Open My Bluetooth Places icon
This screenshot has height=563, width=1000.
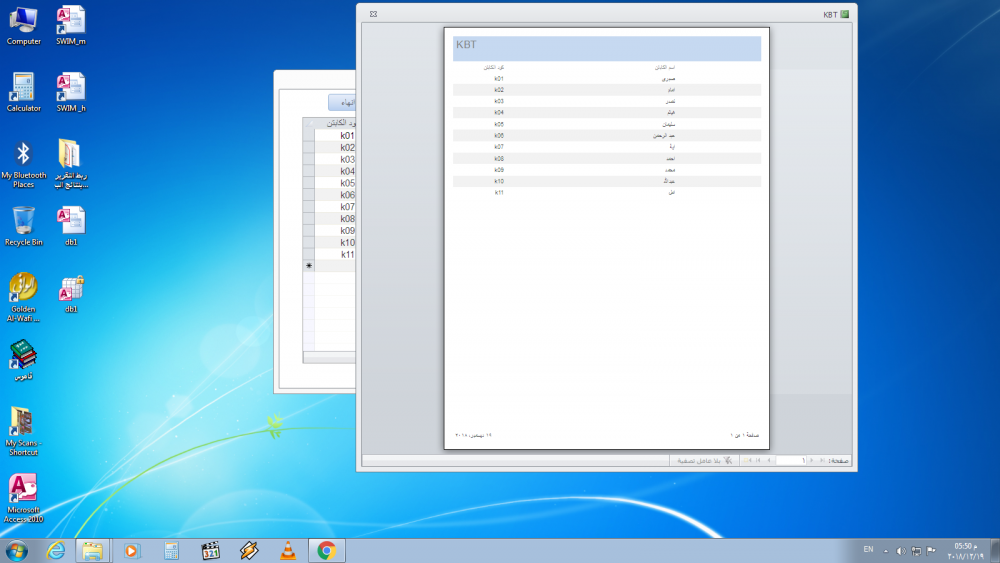(x=24, y=165)
